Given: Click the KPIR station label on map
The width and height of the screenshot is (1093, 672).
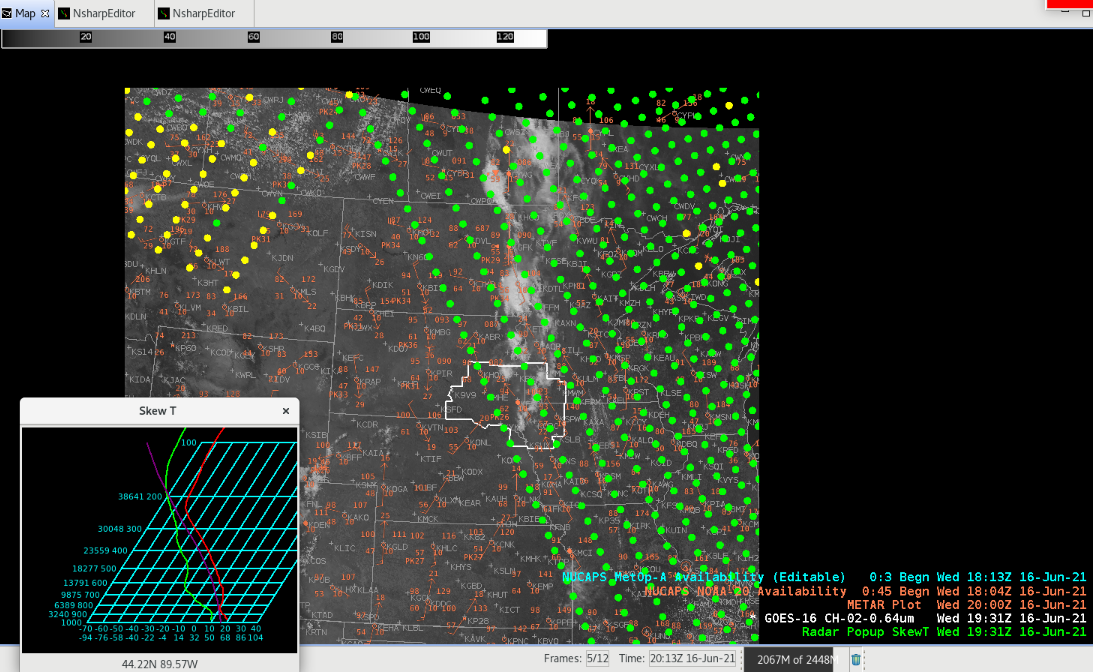Looking at the screenshot, I should pyautogui.click(x=442, y=374).
